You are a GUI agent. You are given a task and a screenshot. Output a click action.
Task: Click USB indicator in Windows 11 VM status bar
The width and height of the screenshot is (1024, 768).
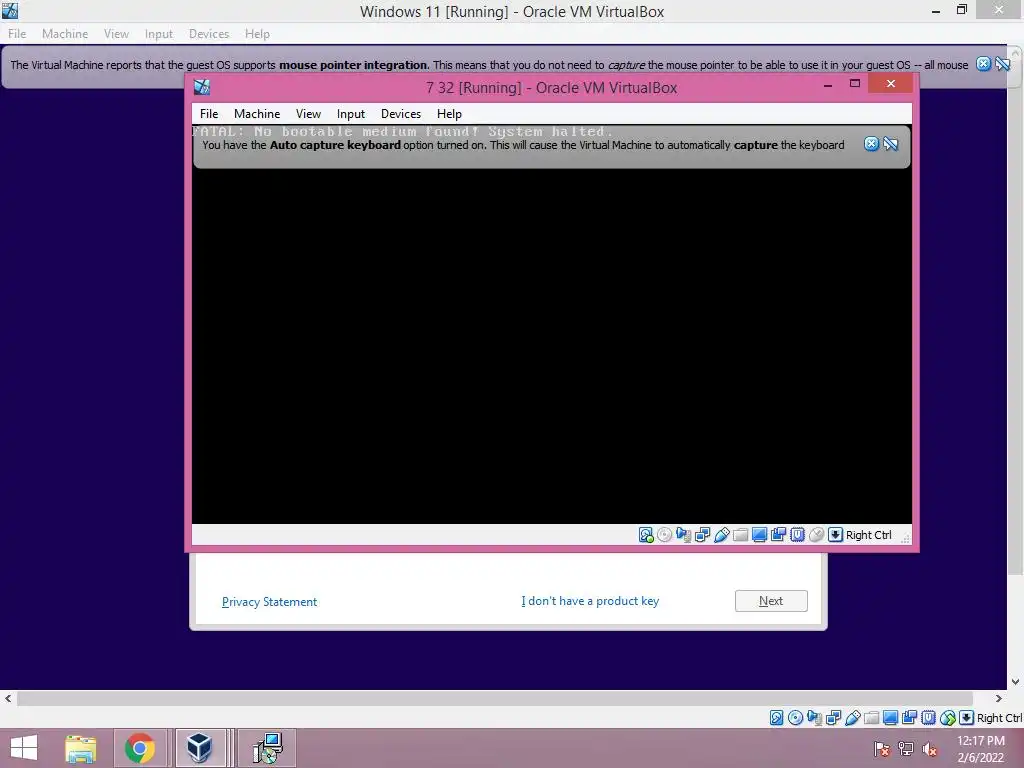pos(852,718)
